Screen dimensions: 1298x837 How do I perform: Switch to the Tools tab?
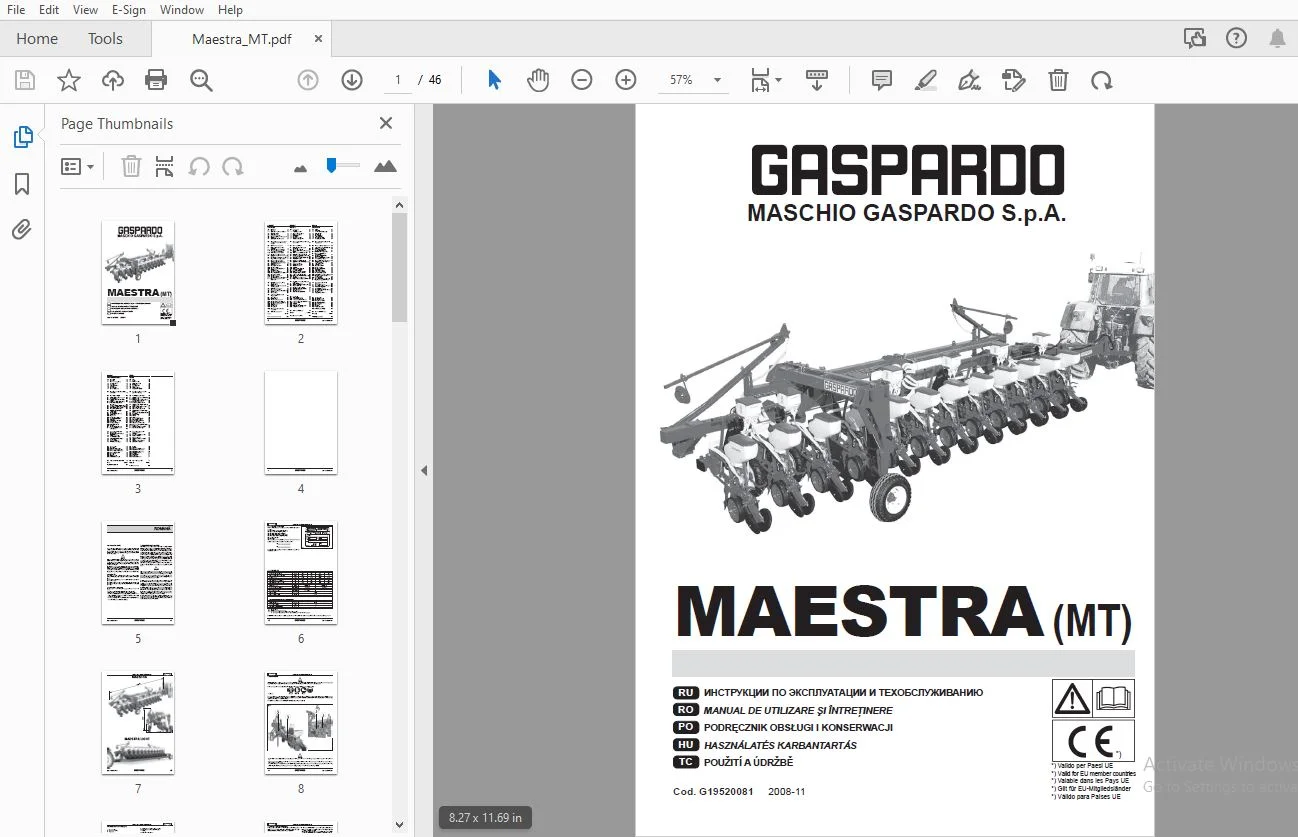tap(105, 39)
